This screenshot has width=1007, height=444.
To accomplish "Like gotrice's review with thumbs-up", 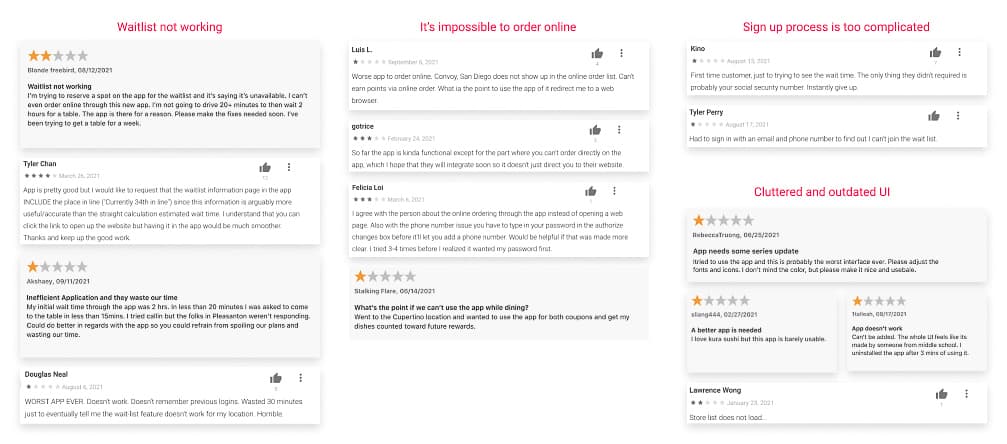I will 595,130.
